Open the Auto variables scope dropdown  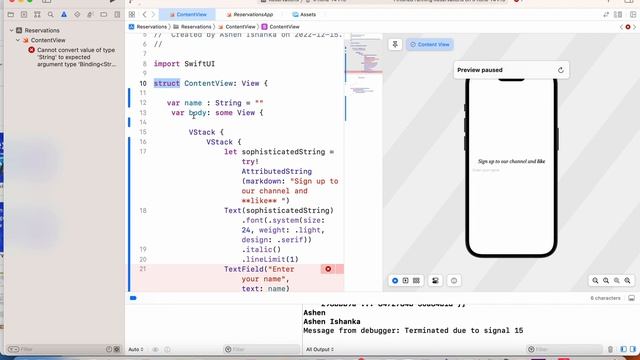[x=136, y=349]
